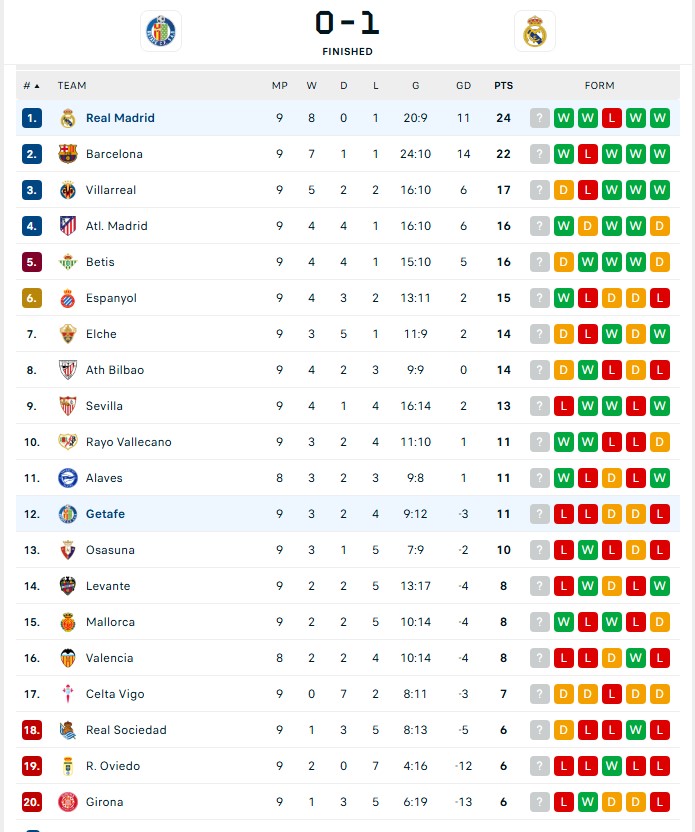
Task: Click the FORM column header
Action: [x=599, y=86]
